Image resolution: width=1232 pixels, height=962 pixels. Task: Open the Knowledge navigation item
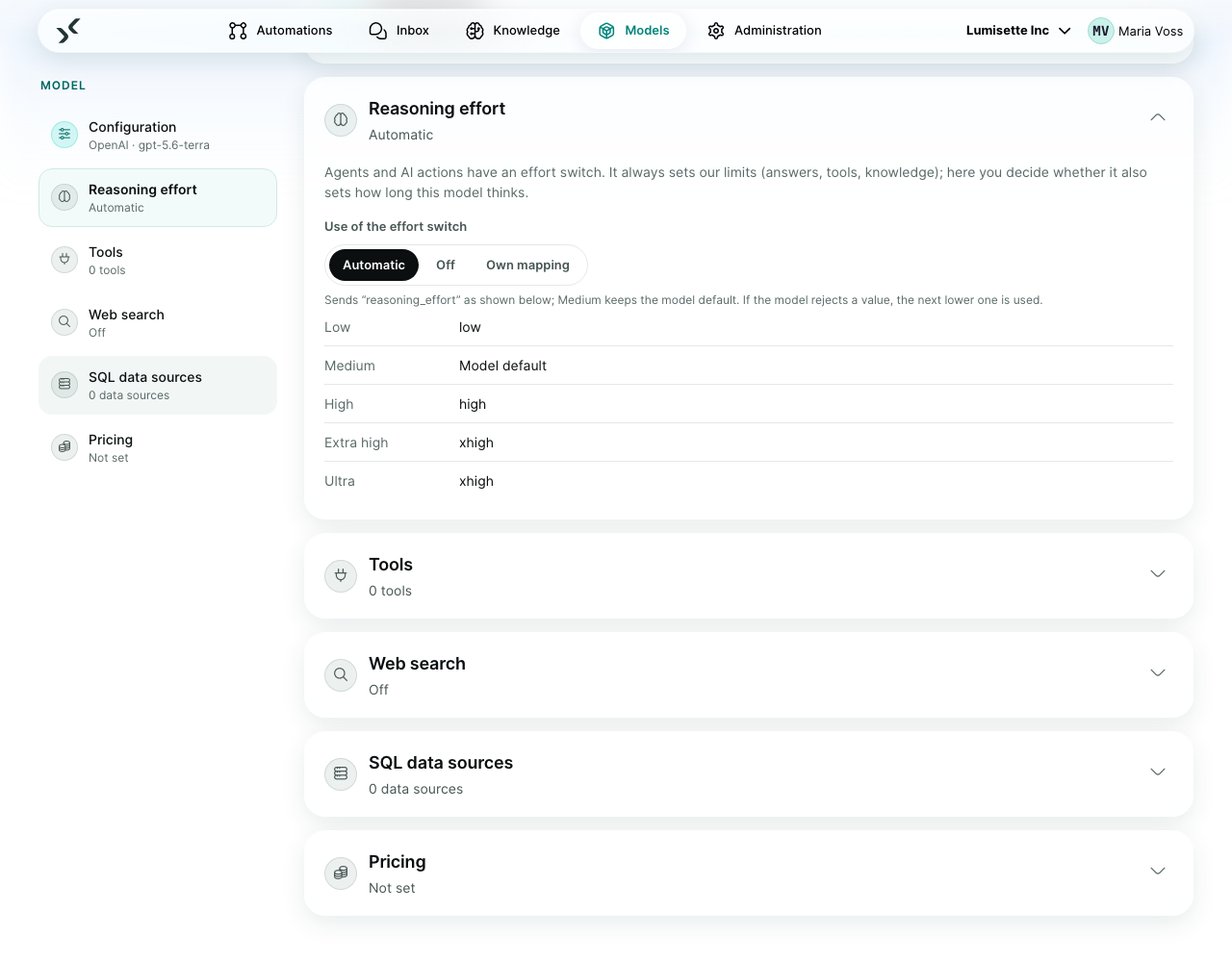pyautogui.click(x=513, y=31)
